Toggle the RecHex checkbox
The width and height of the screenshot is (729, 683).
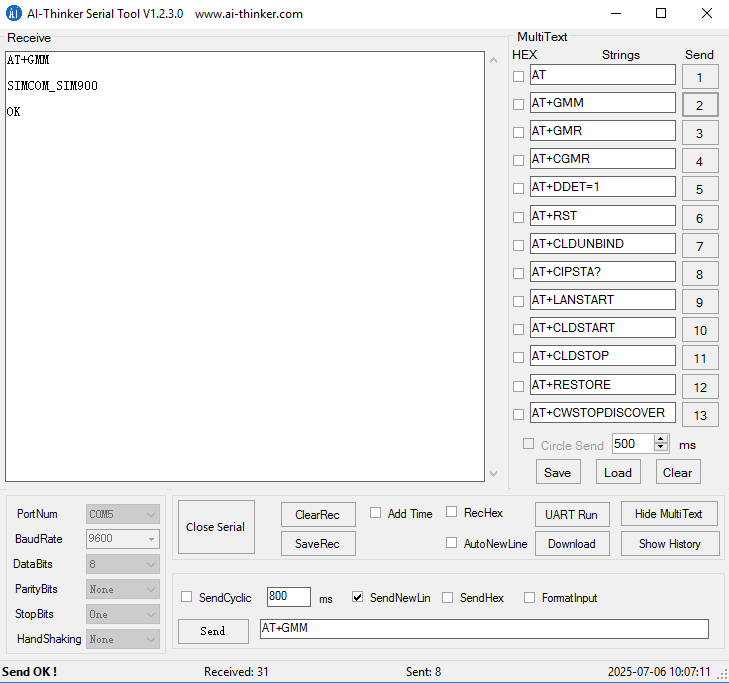tap(452, 513)
